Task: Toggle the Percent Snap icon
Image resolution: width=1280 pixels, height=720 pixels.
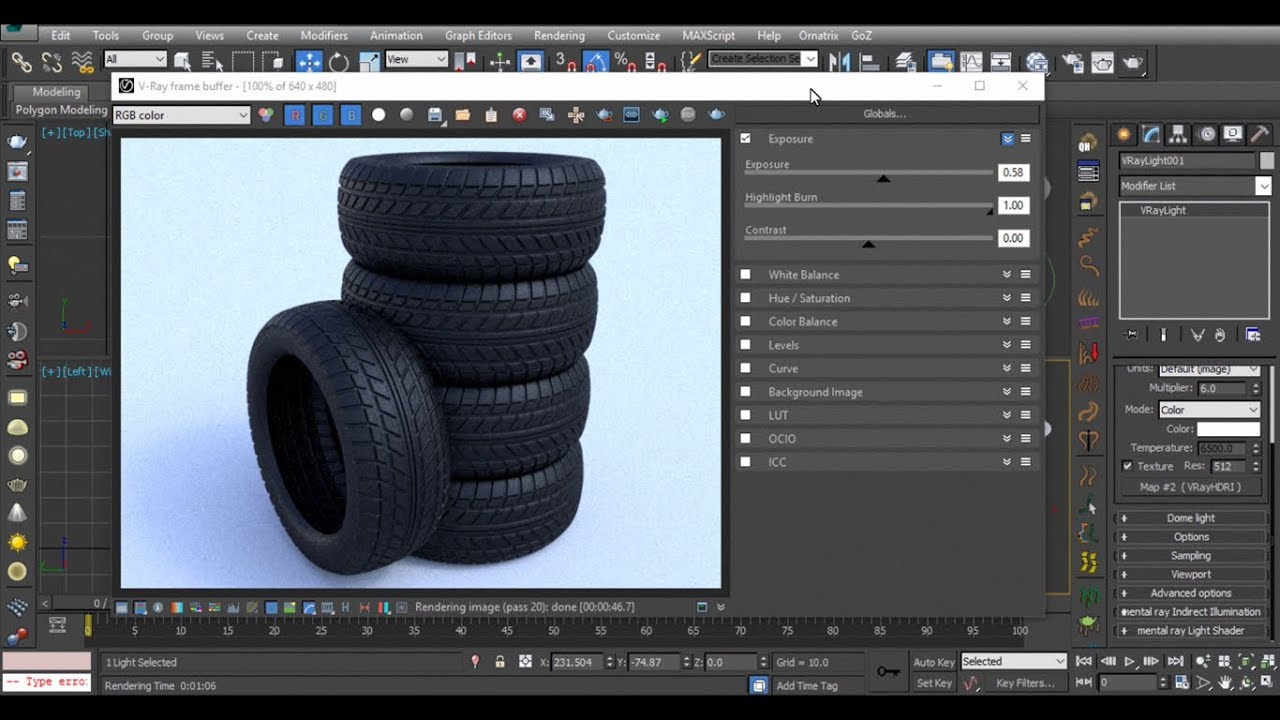Action: point(626,61)
